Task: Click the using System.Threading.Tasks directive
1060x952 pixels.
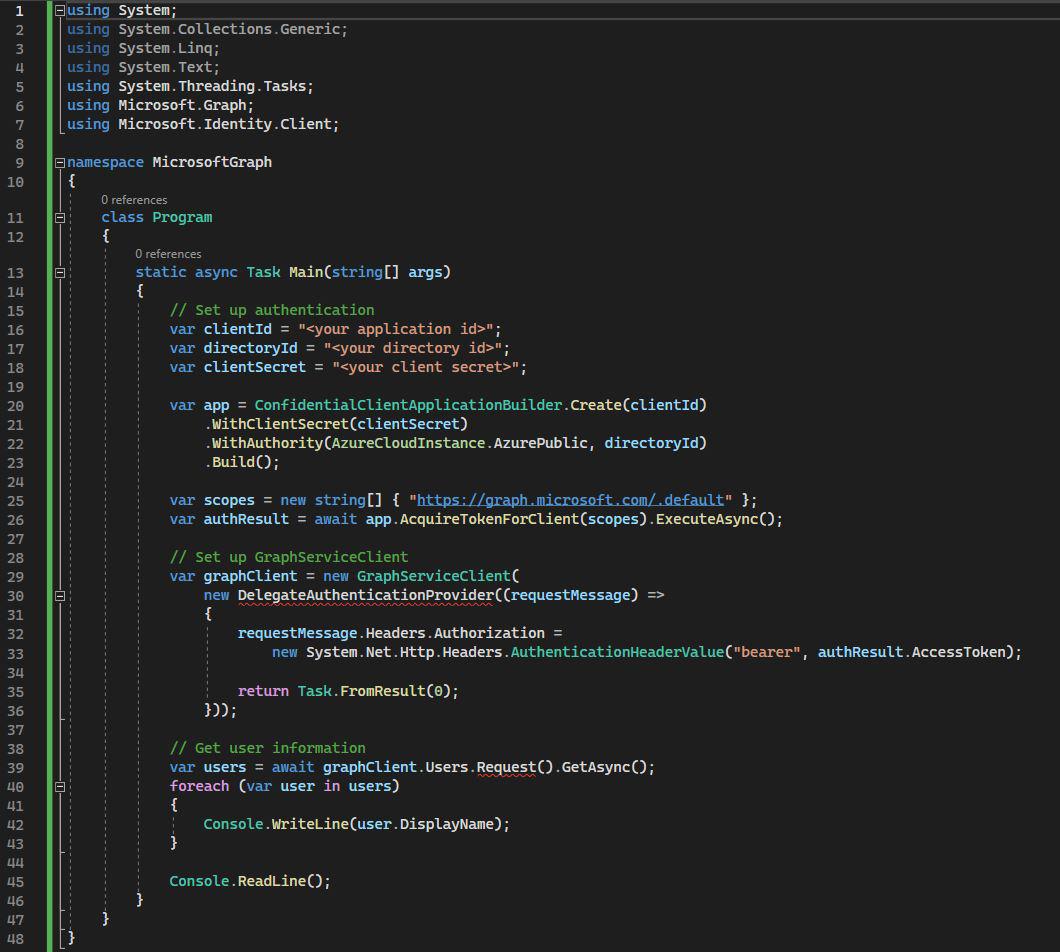Action: 190,86
